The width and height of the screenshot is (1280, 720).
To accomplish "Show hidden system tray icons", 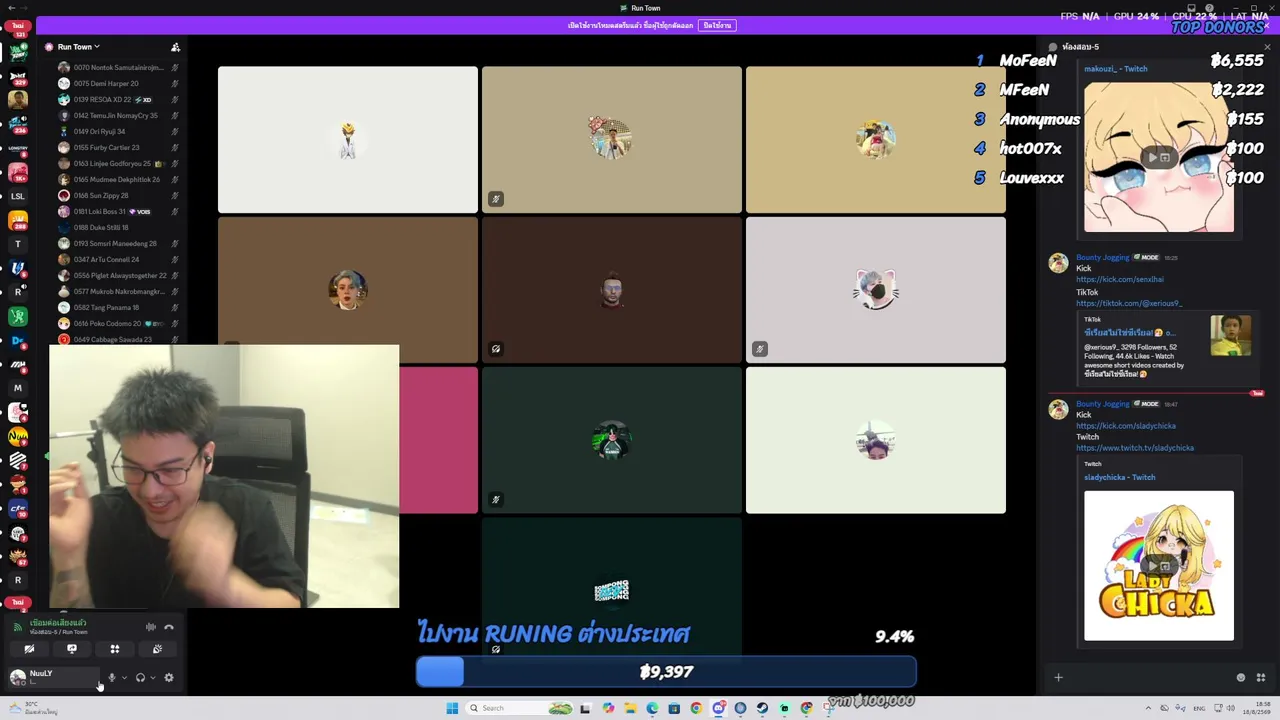I will [x=1148, y=708].
